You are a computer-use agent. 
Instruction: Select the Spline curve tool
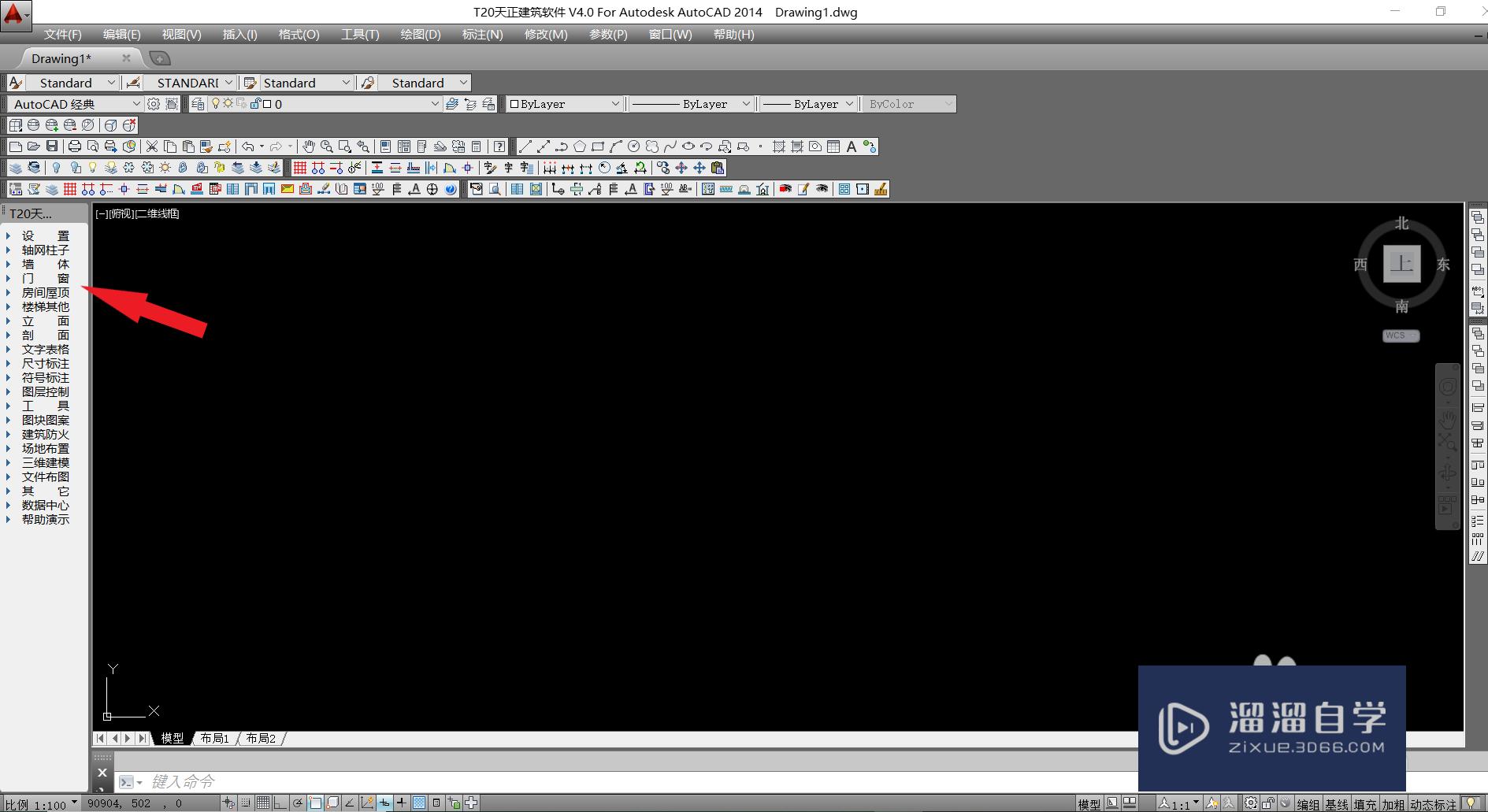(x=670, y=146)
